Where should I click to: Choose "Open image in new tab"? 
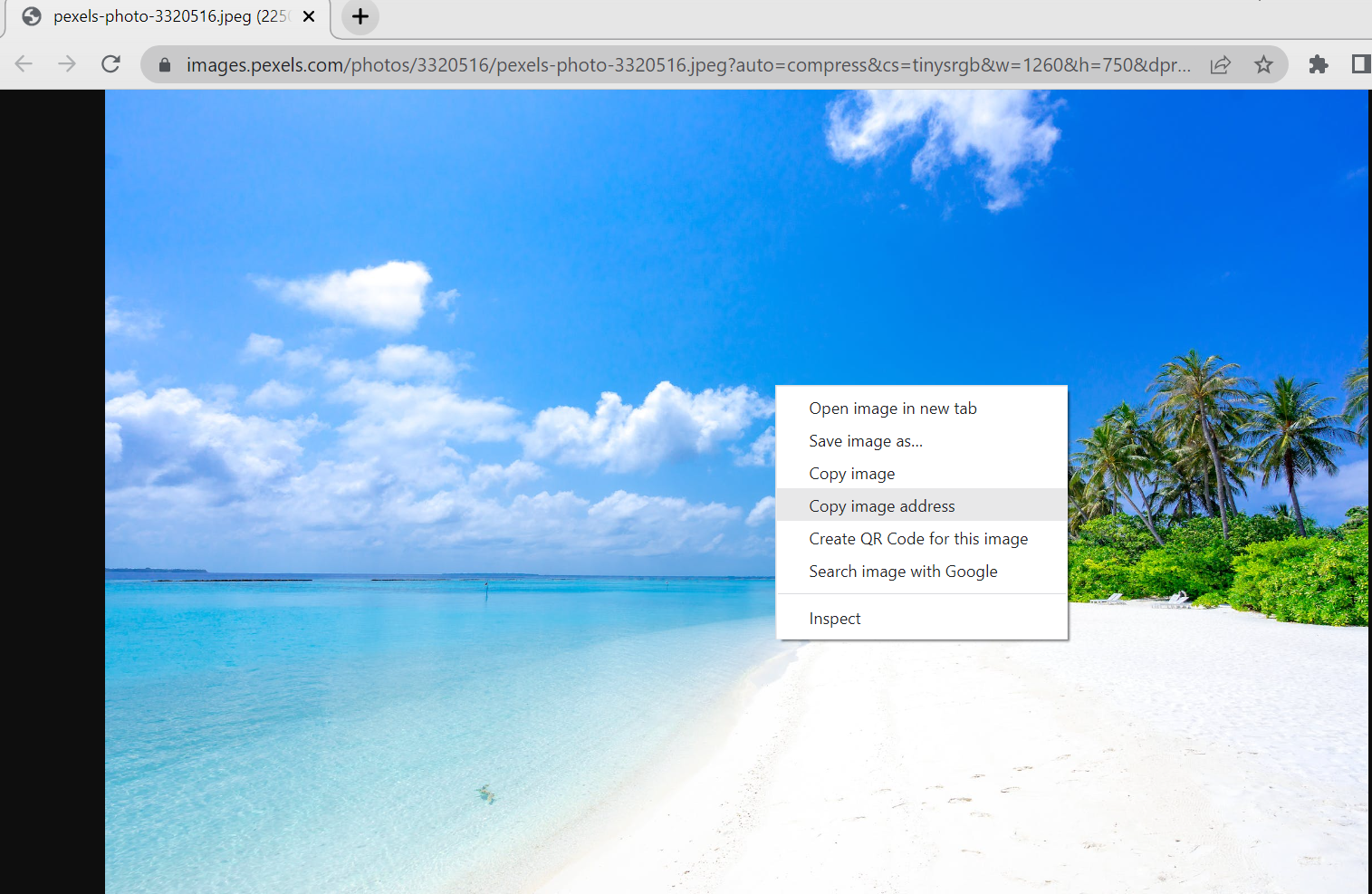(x=892, y=409)
